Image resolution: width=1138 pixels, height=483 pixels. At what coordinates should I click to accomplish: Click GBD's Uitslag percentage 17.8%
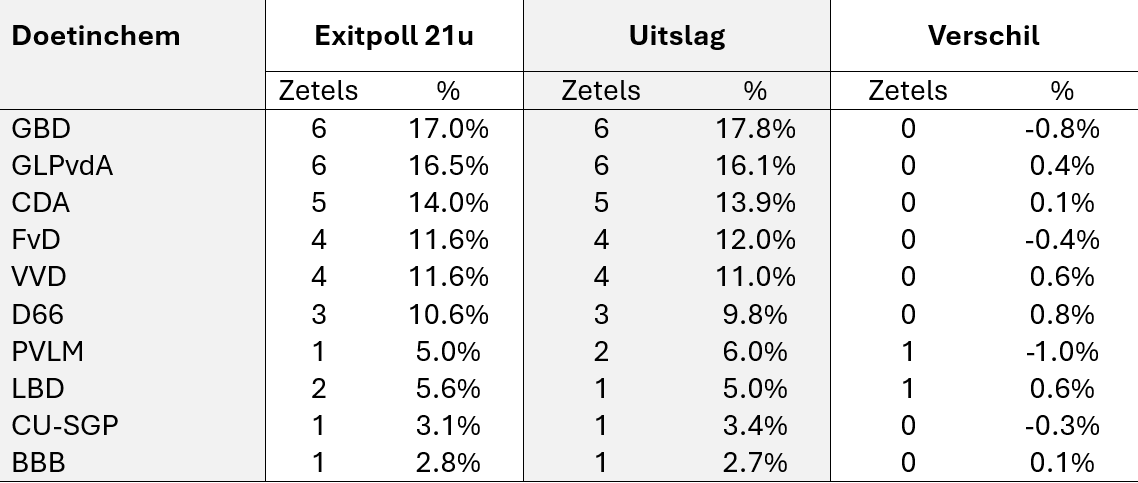[x=754, y=129]
